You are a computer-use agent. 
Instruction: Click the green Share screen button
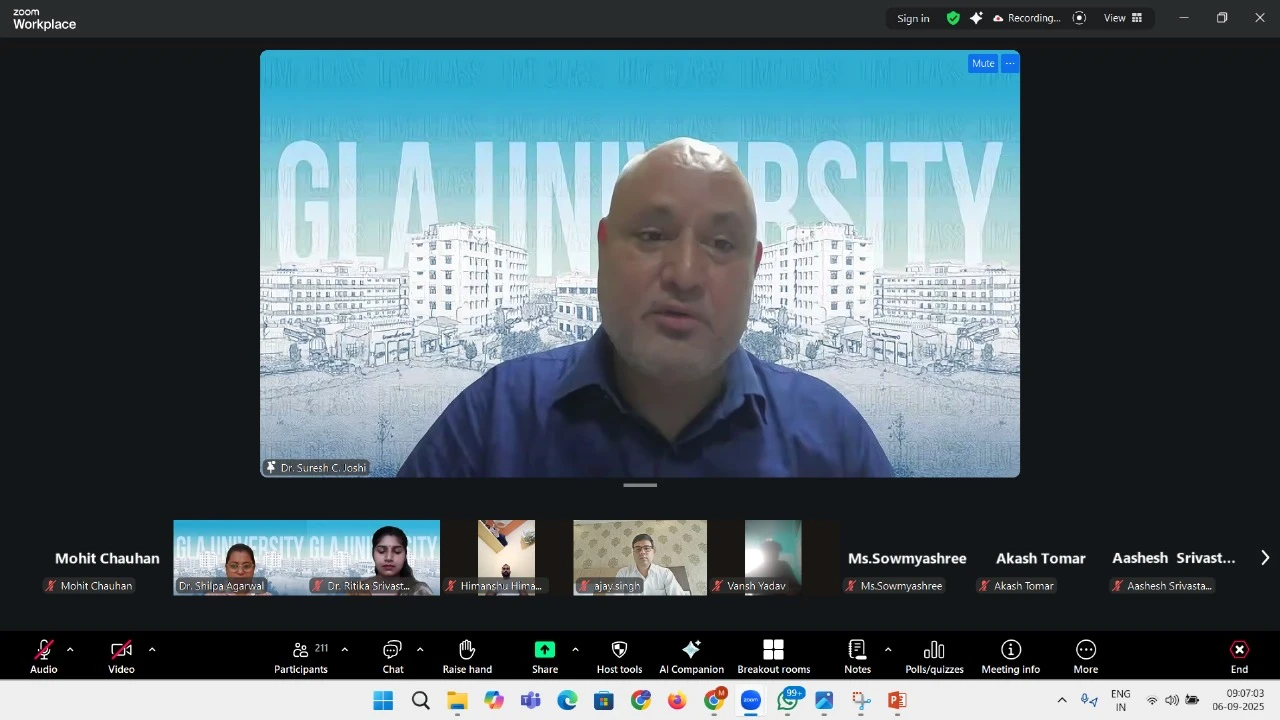click(x=545, y=657)
